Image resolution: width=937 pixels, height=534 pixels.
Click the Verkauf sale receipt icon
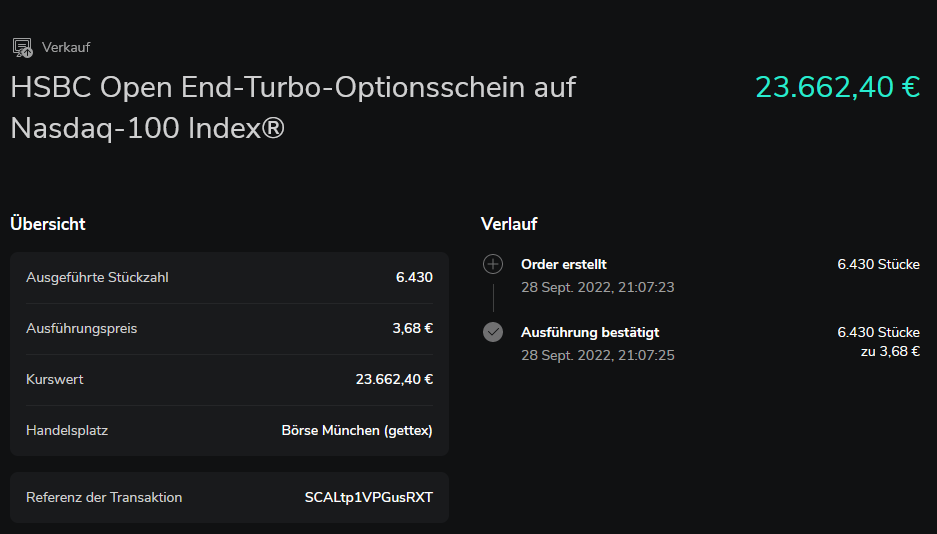(x=22, y=47)
